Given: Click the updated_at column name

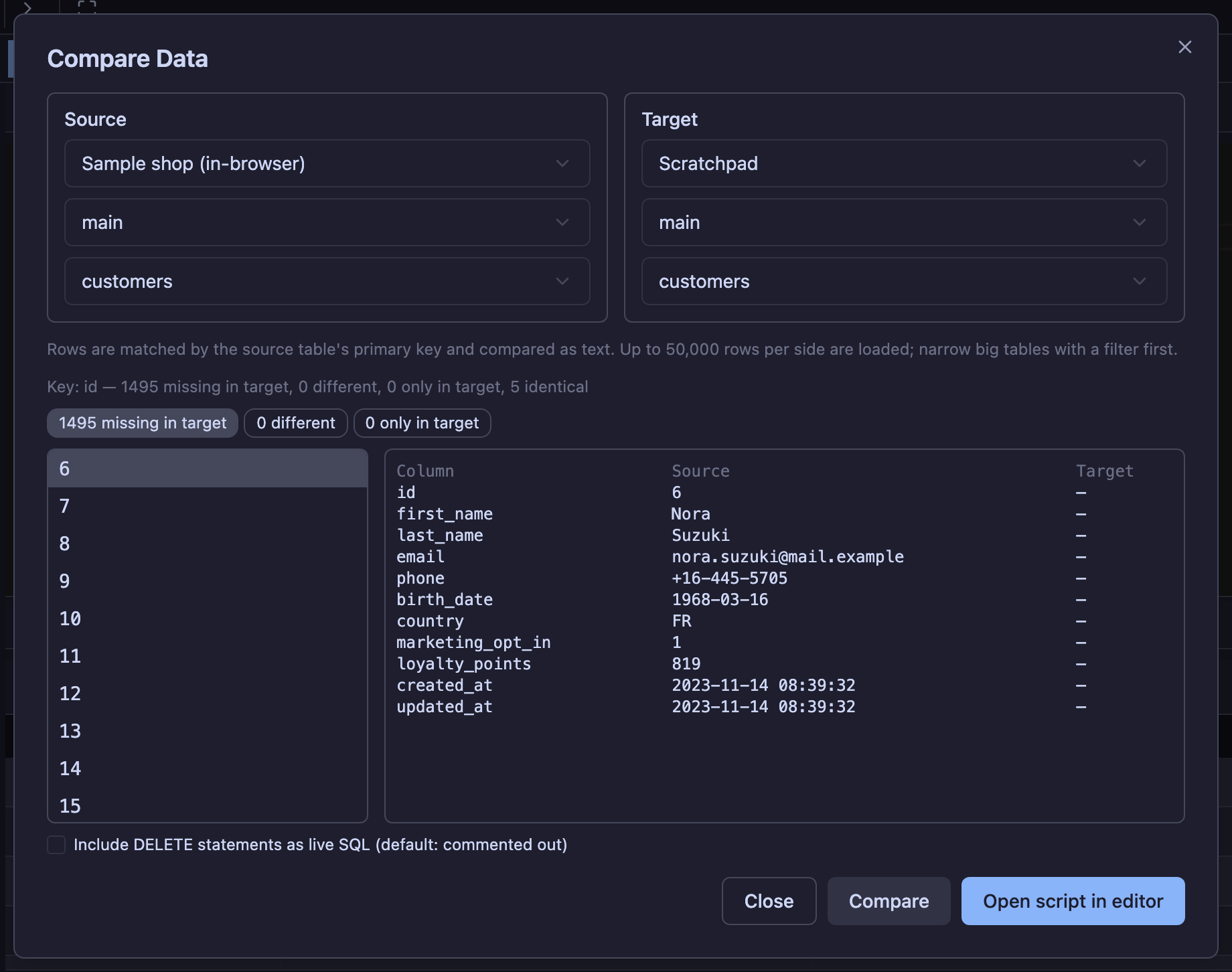Looking at the screenshot, I should click(445, 707).
